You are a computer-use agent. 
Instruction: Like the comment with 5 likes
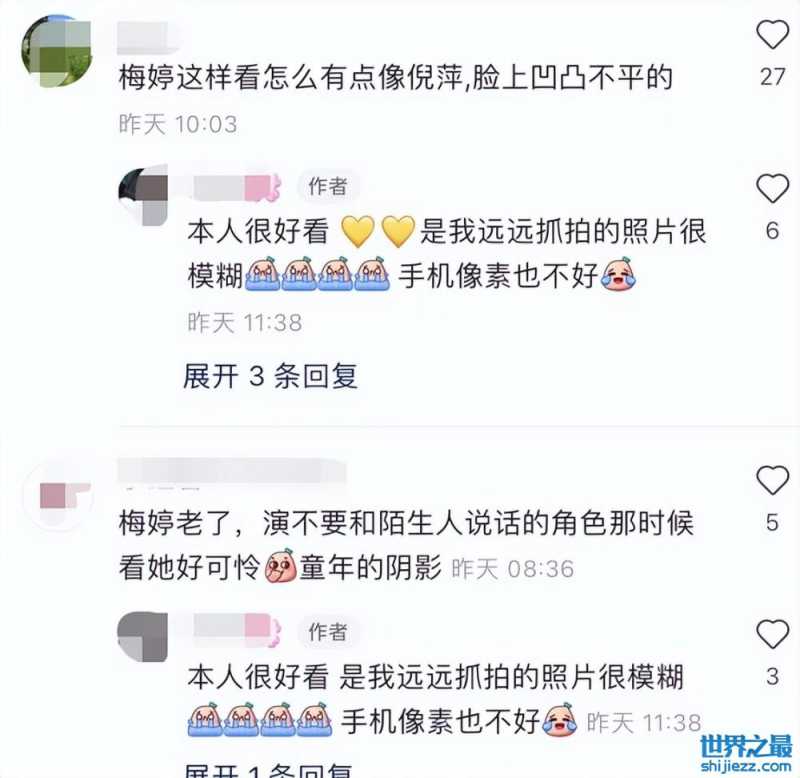click(772, 480)
